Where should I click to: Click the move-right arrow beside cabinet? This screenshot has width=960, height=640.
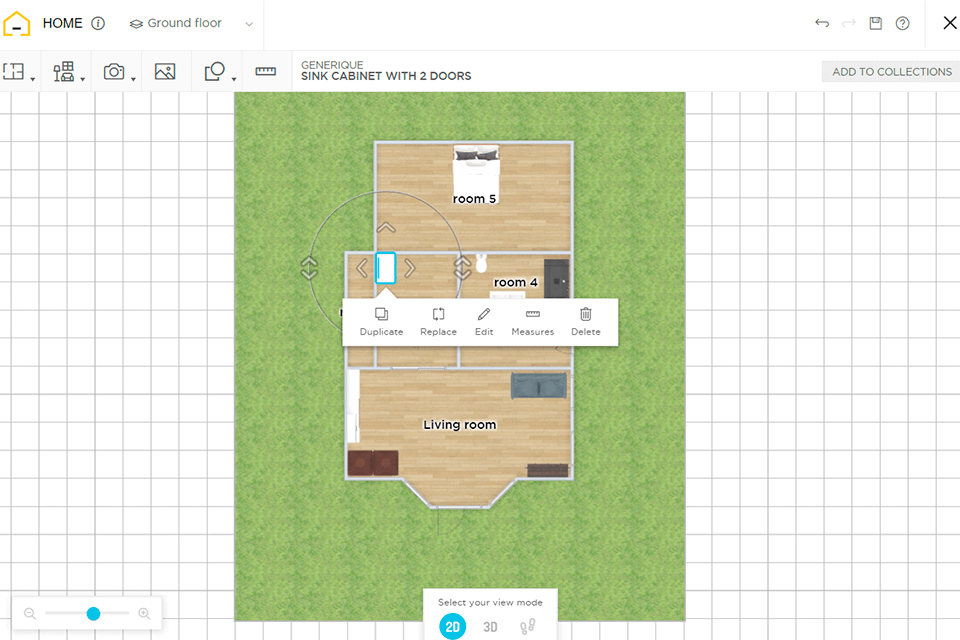[x=410, y=268]
